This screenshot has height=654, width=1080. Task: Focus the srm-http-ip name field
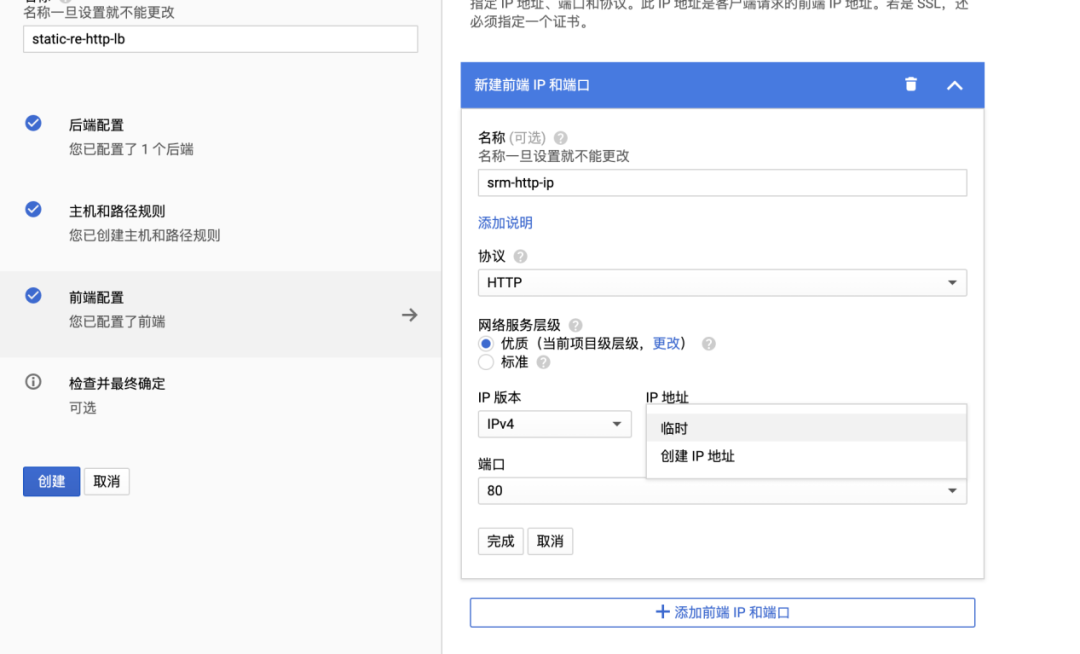coord(722,183)
